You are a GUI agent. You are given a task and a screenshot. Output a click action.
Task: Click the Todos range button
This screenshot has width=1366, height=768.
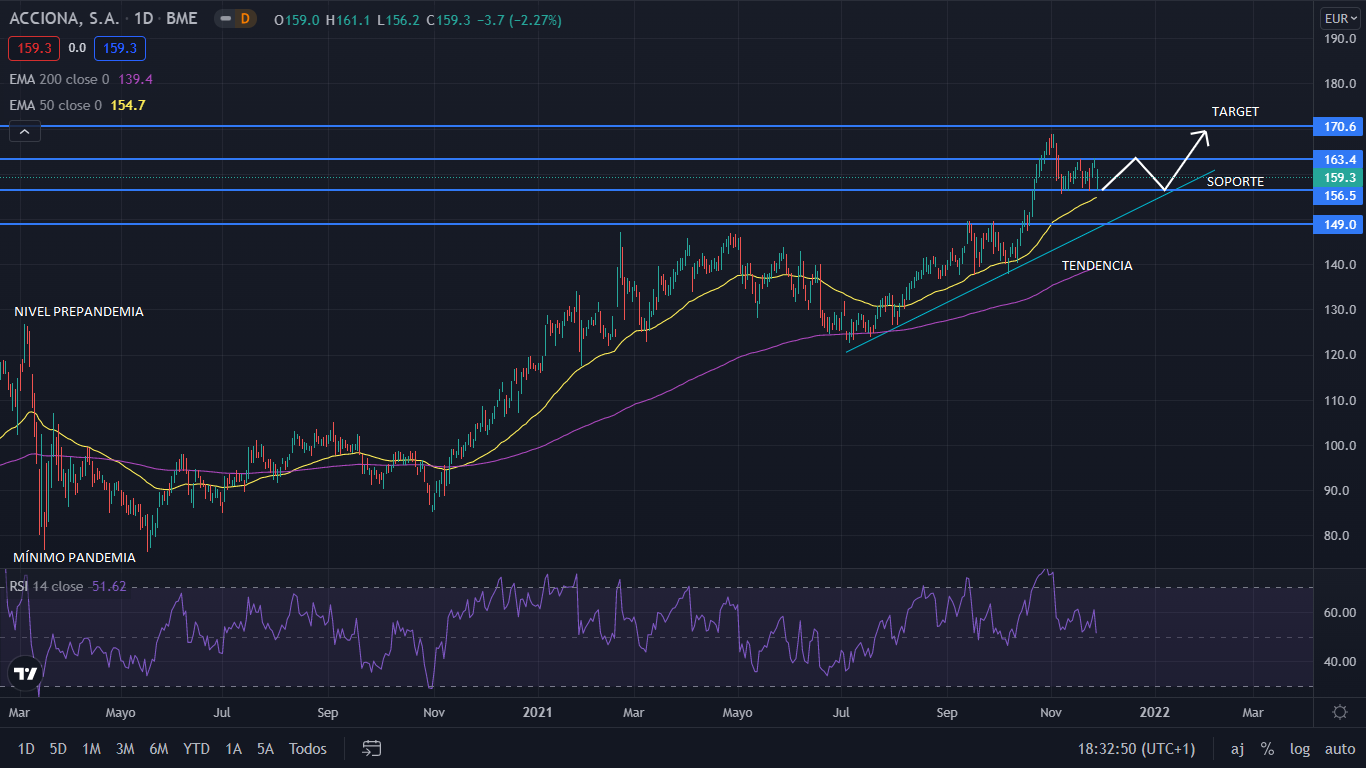coord(307,749)
